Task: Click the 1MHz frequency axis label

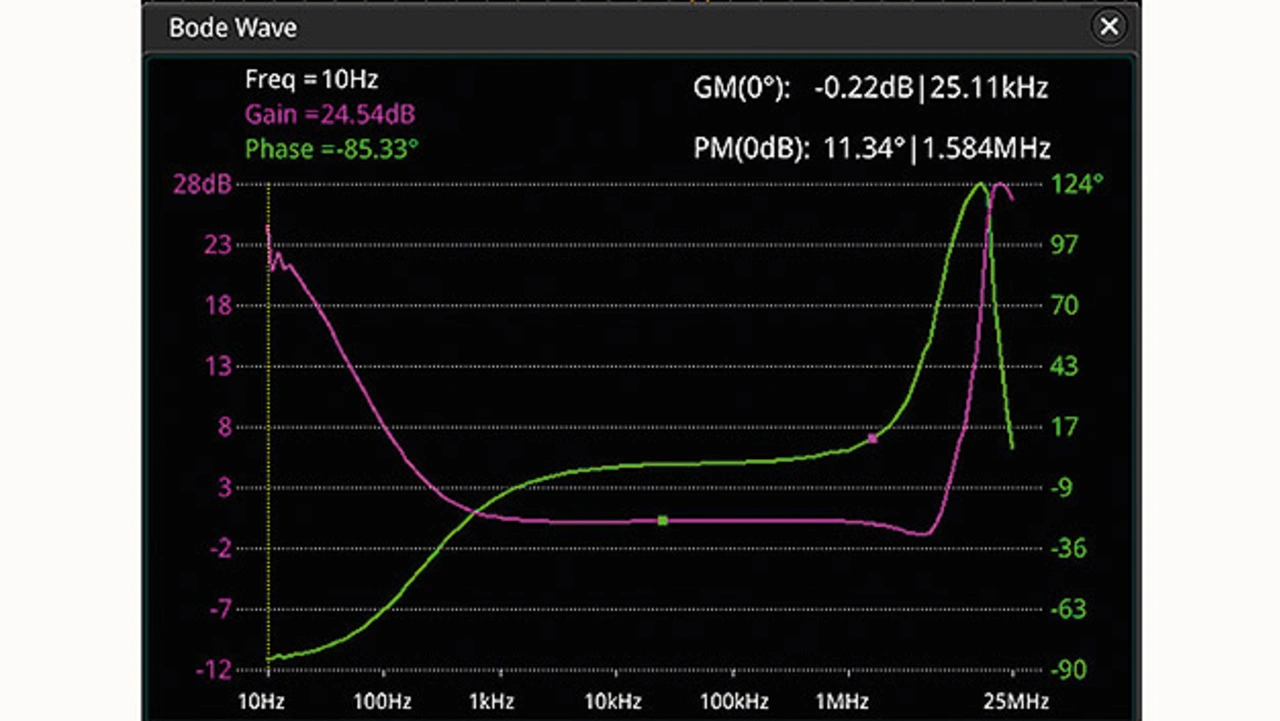Action: pyautogui.click(x=842, y=700)
